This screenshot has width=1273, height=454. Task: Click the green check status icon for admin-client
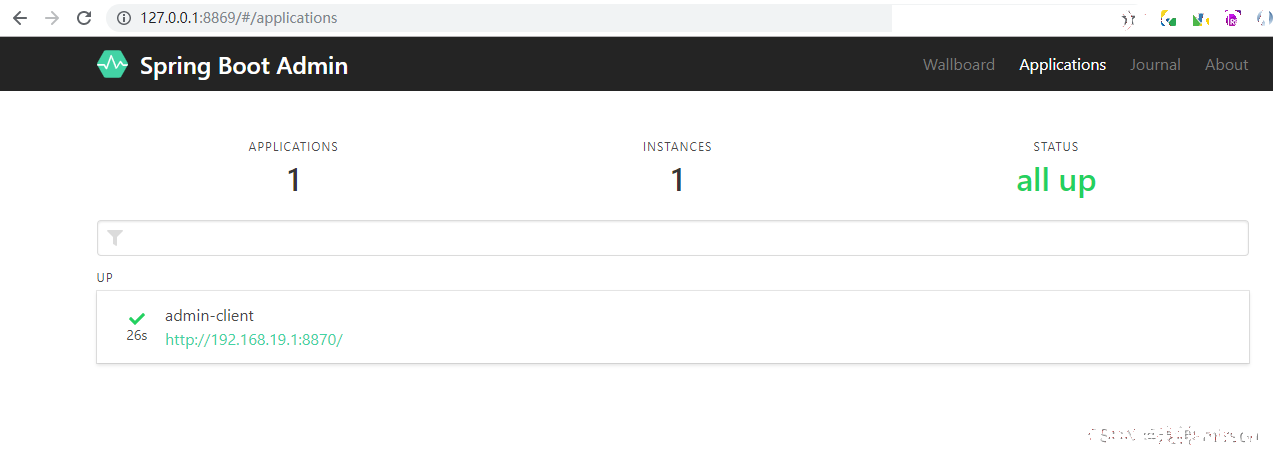pos(137,318)
